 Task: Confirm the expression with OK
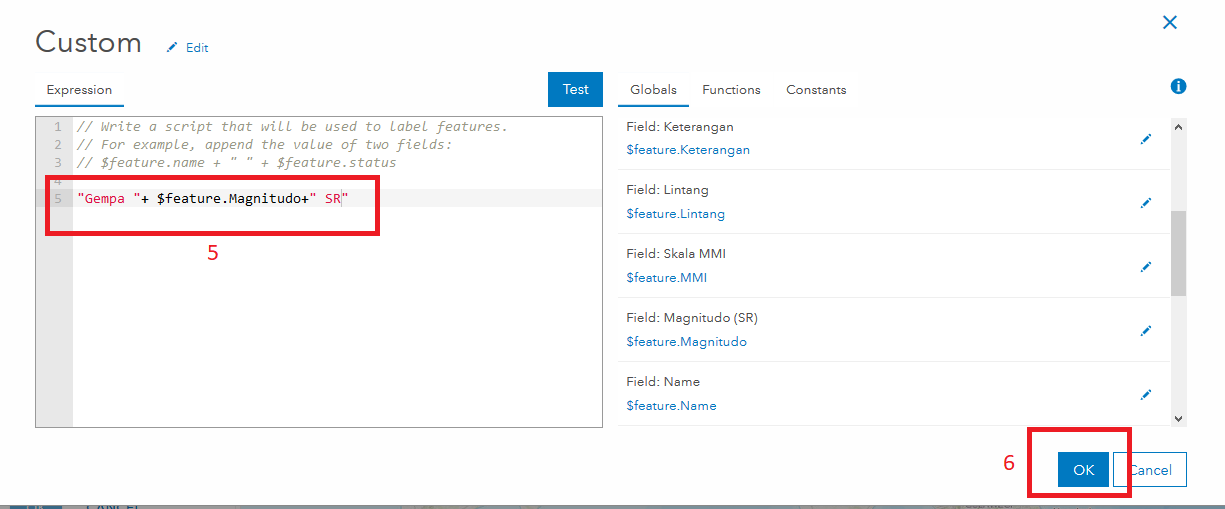pyautogui.click(x=1084, y=470)
